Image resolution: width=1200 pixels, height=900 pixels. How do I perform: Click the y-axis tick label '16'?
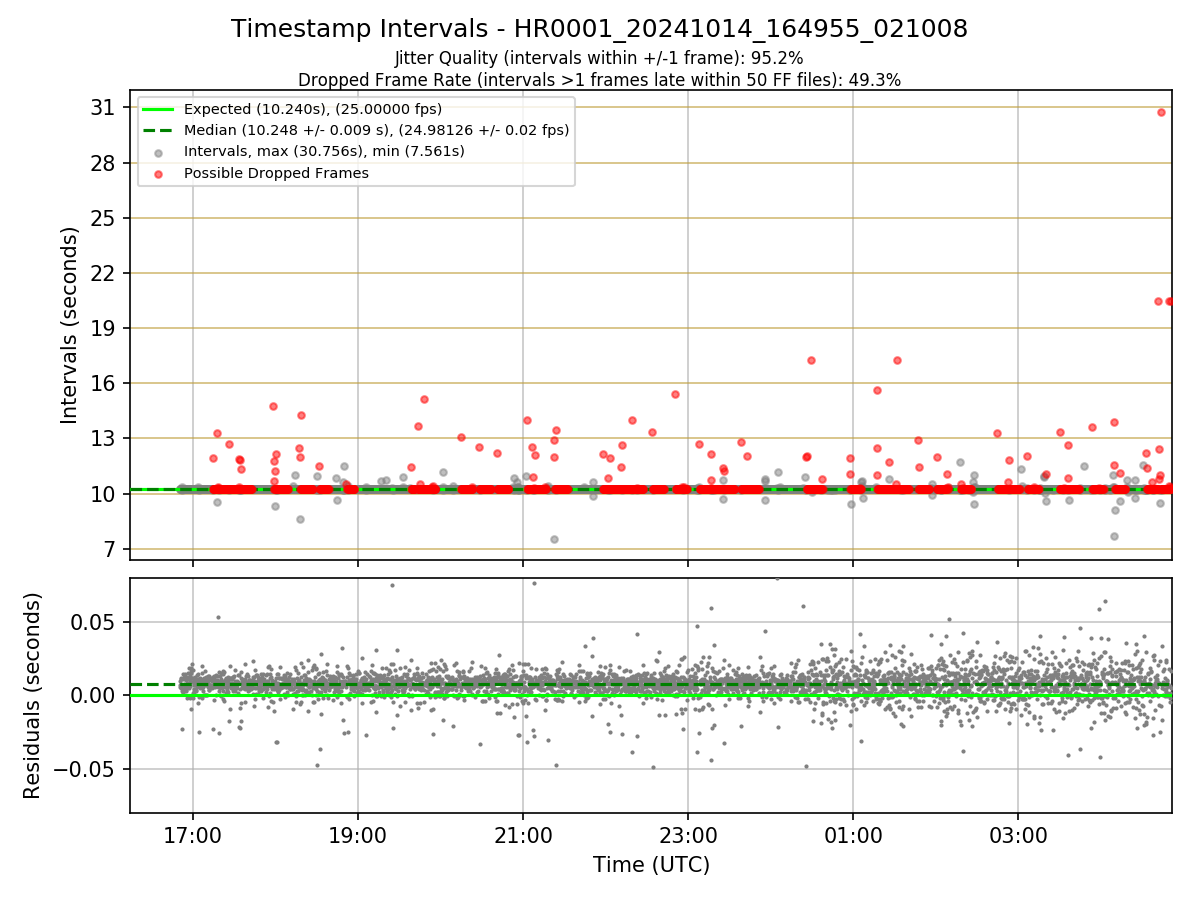point(103,383)
